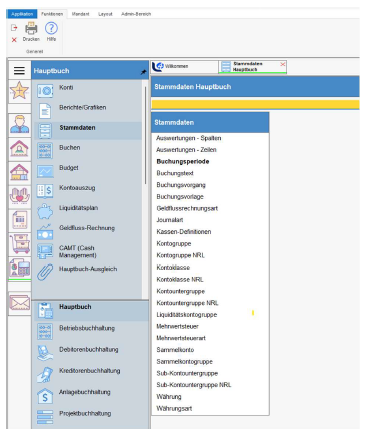Open the Admin-Bereich ribbon tab
The width and height of the screenshot is (368, 434).
point(136,14)
